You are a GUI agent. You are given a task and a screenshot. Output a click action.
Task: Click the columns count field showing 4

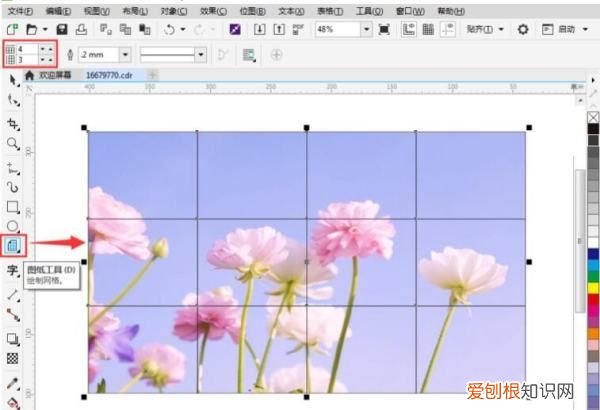(27, 49)
